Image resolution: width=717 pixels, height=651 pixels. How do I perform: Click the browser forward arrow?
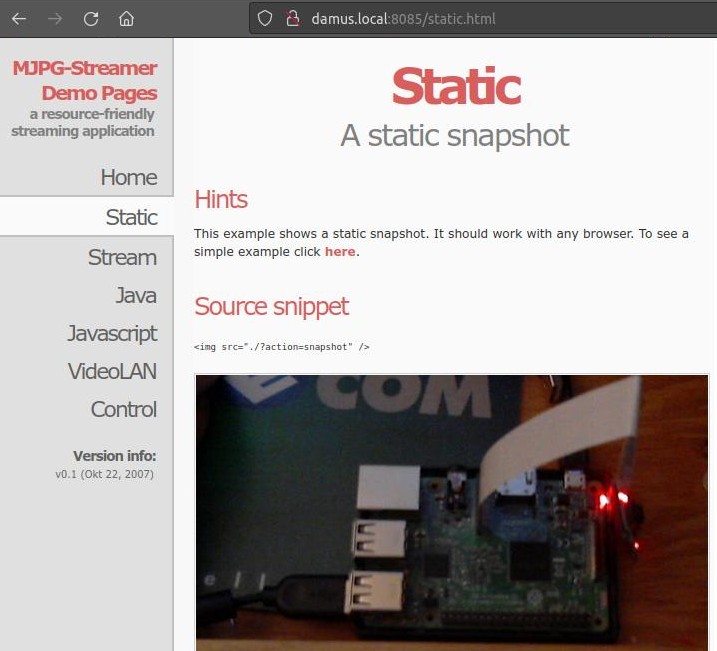(55, 18)
